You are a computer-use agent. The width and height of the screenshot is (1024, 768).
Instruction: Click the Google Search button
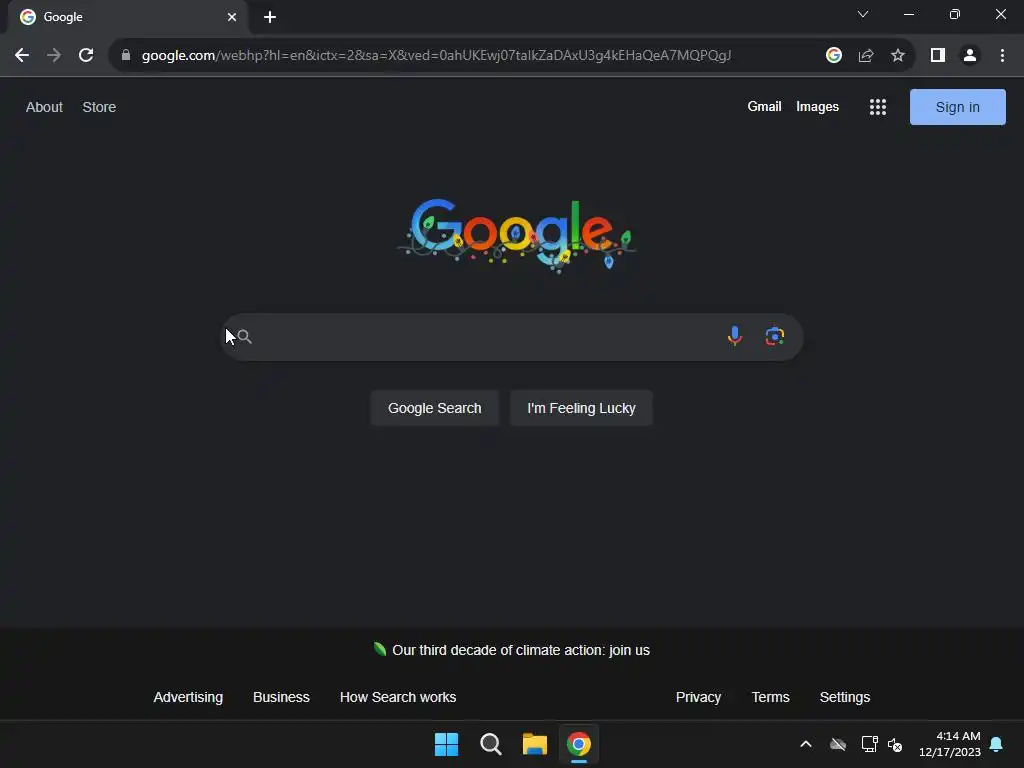(435, 408)
